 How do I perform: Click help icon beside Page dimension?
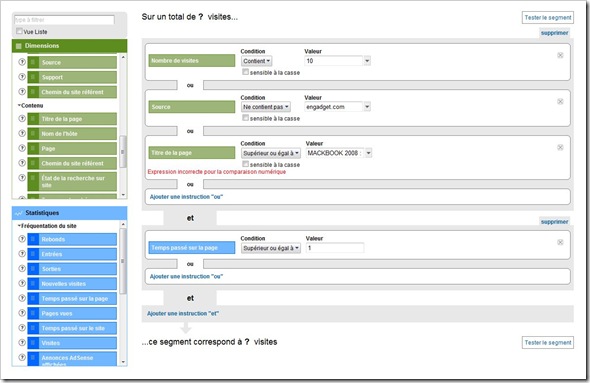click(x=22, y=148)
